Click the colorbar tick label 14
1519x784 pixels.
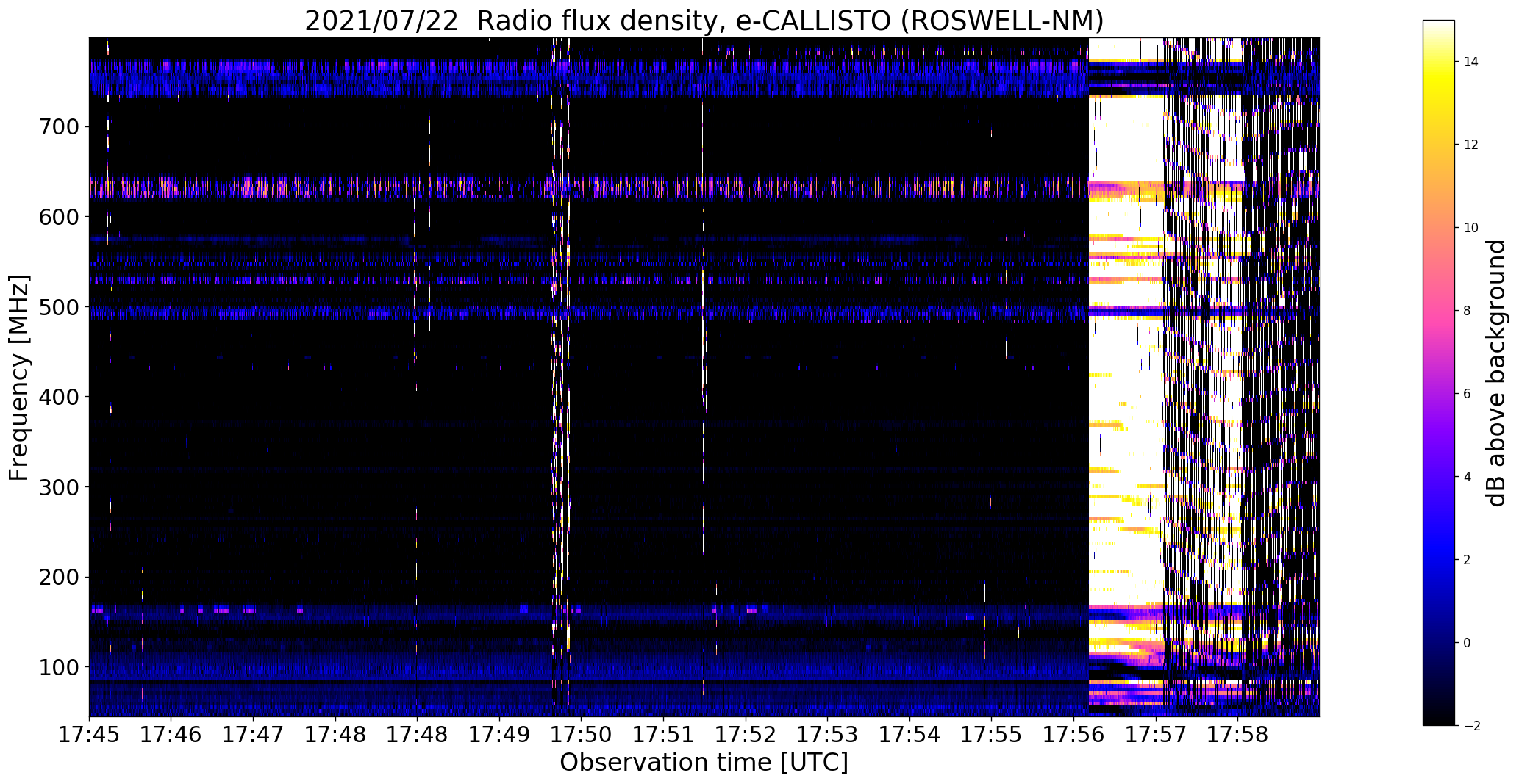click(x=1471, y=62)
